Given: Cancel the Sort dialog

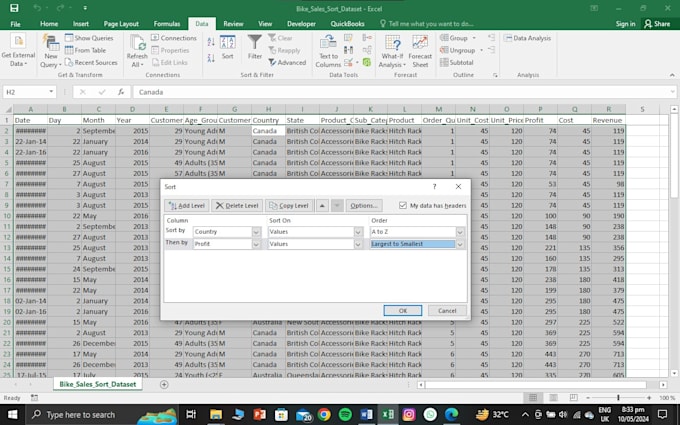Looking at the screenshot, I should point(447,311).
